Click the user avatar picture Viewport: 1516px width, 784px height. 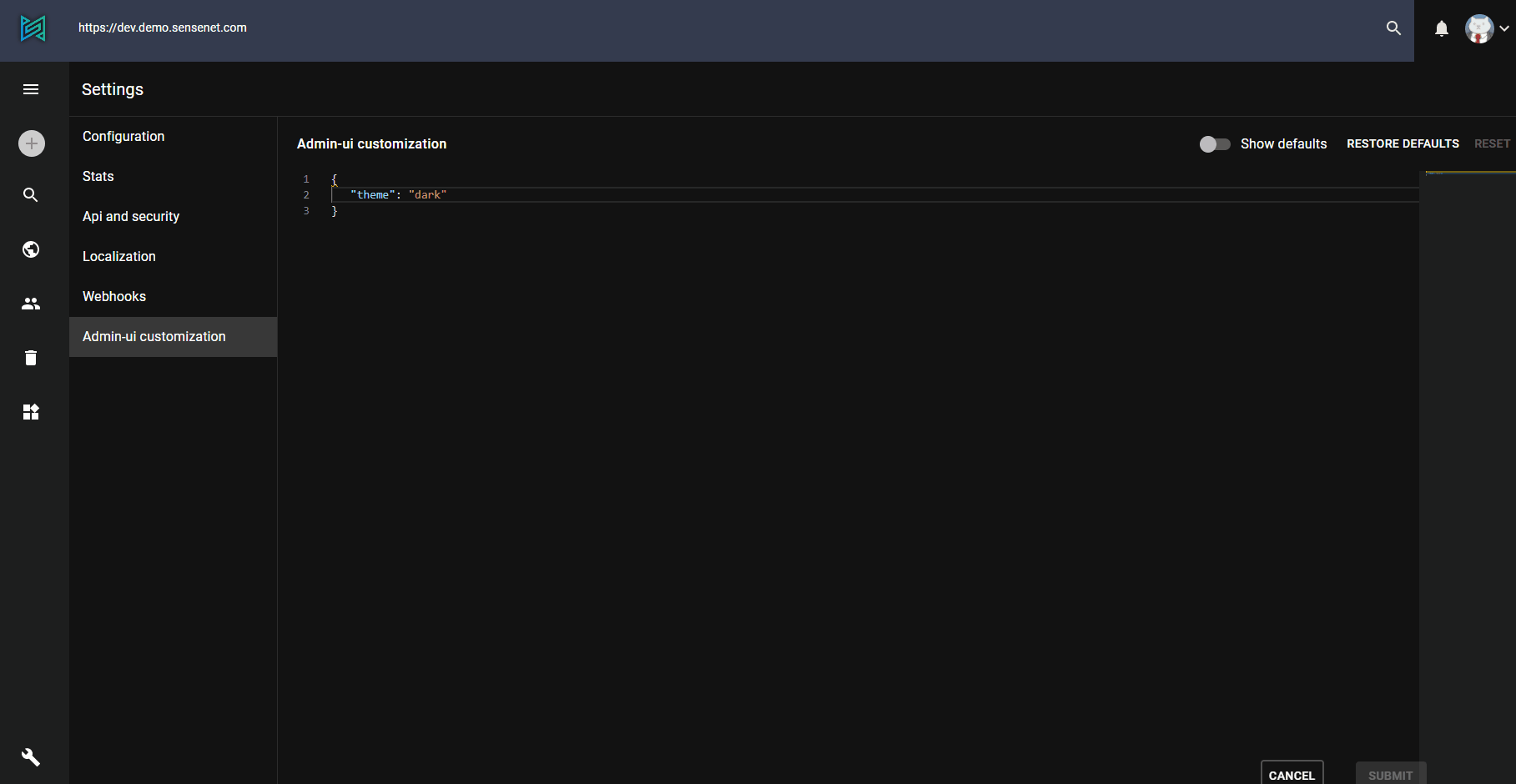(1479, 28)
